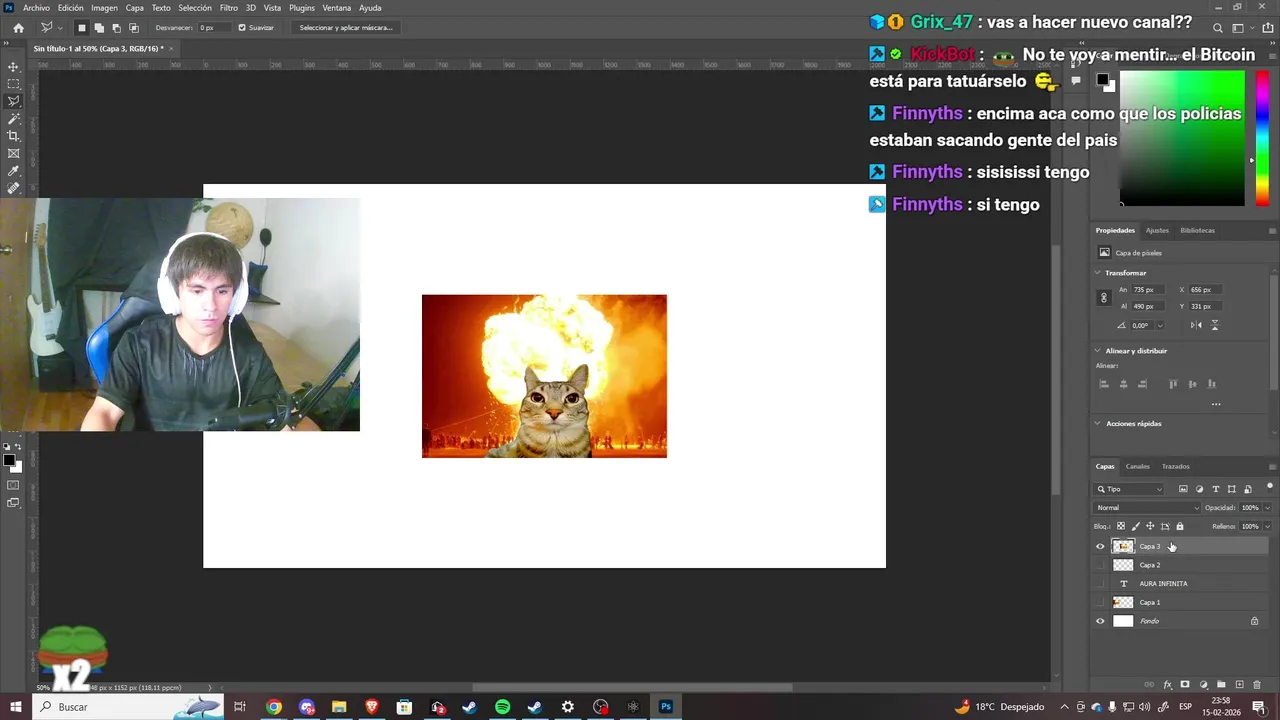Open the Opacidad slider dropdown
Viewport: 1280px width, 720px height.
1267,508
